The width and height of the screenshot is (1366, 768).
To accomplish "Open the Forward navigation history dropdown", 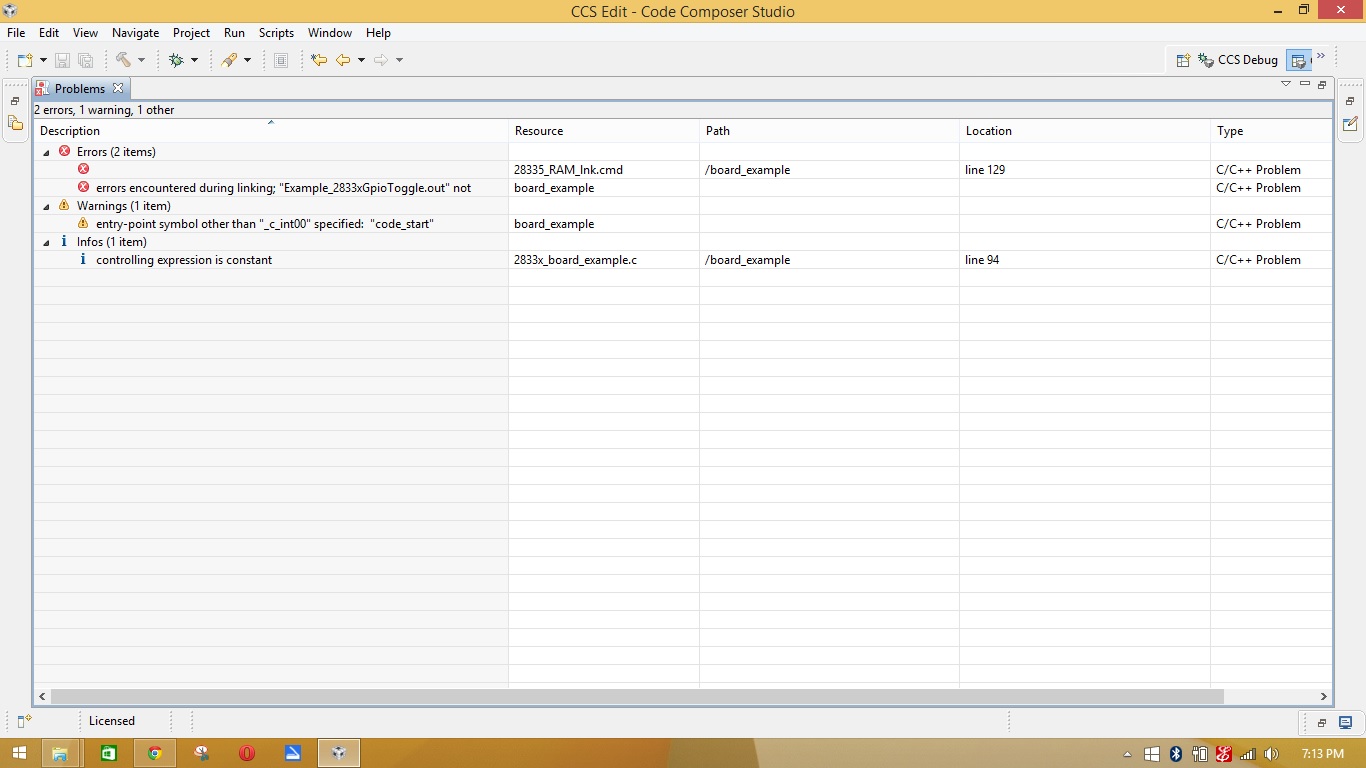I will point(399,60).
